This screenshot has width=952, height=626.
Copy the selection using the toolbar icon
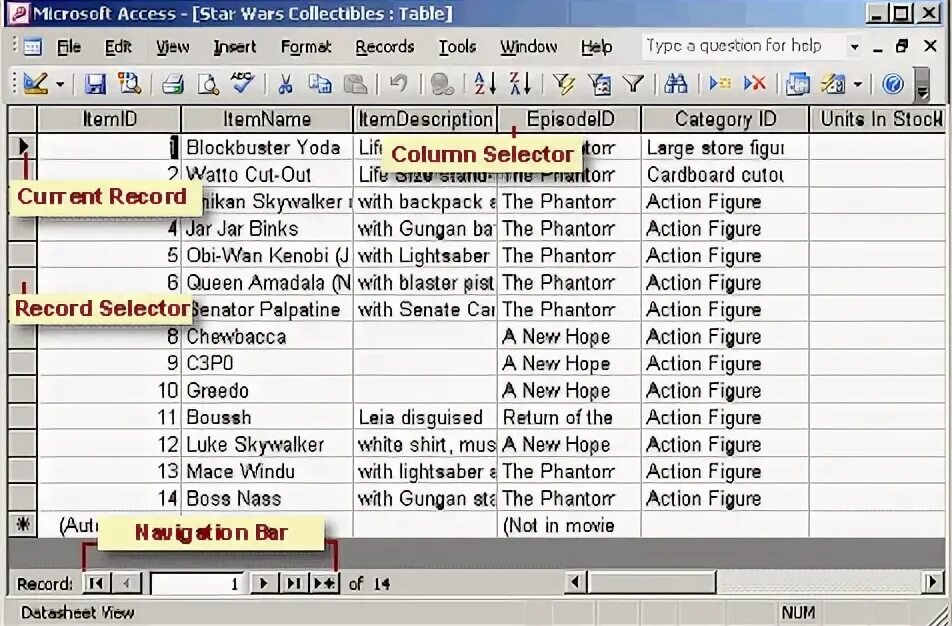click(320, 84)
